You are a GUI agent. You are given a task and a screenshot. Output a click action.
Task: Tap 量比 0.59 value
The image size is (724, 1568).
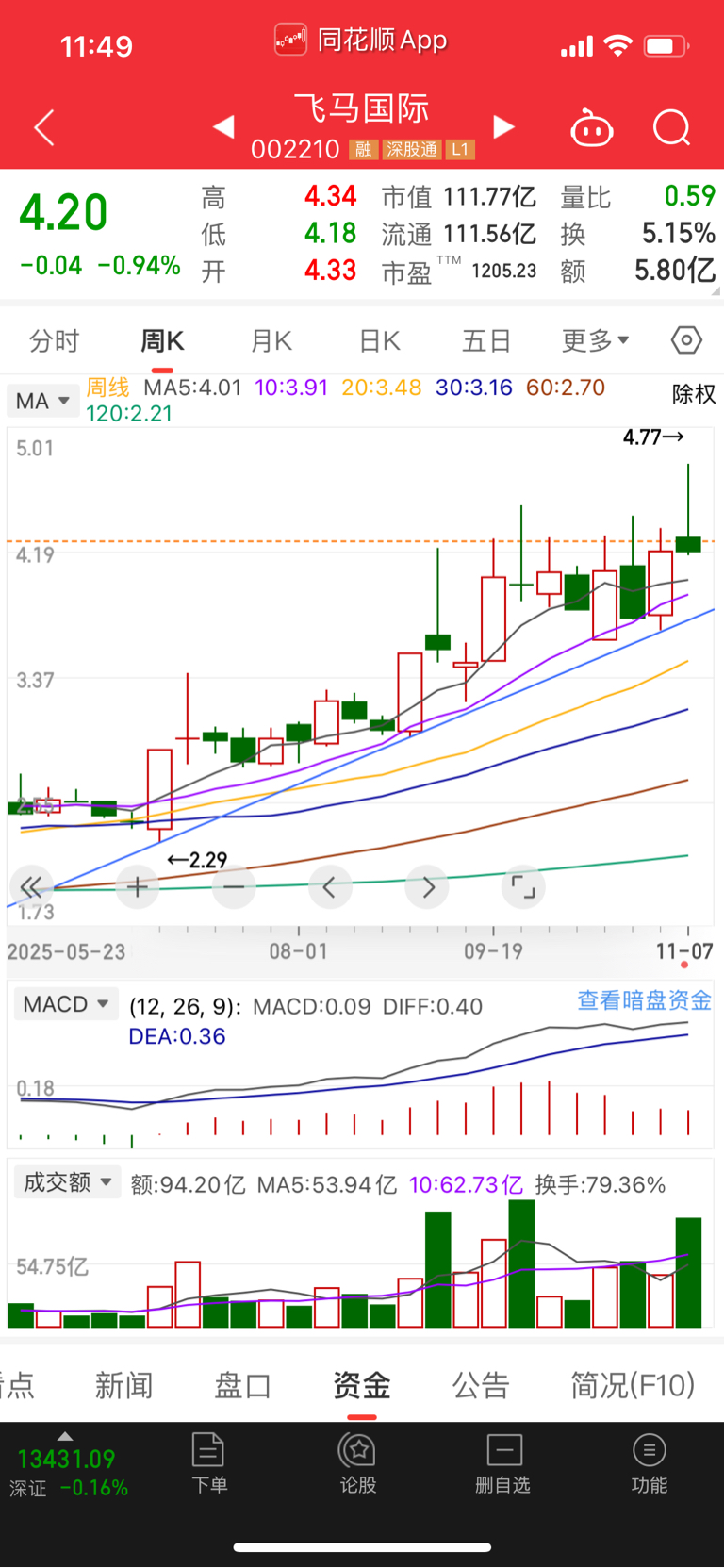pyautogui.click(x=689, y=196)
